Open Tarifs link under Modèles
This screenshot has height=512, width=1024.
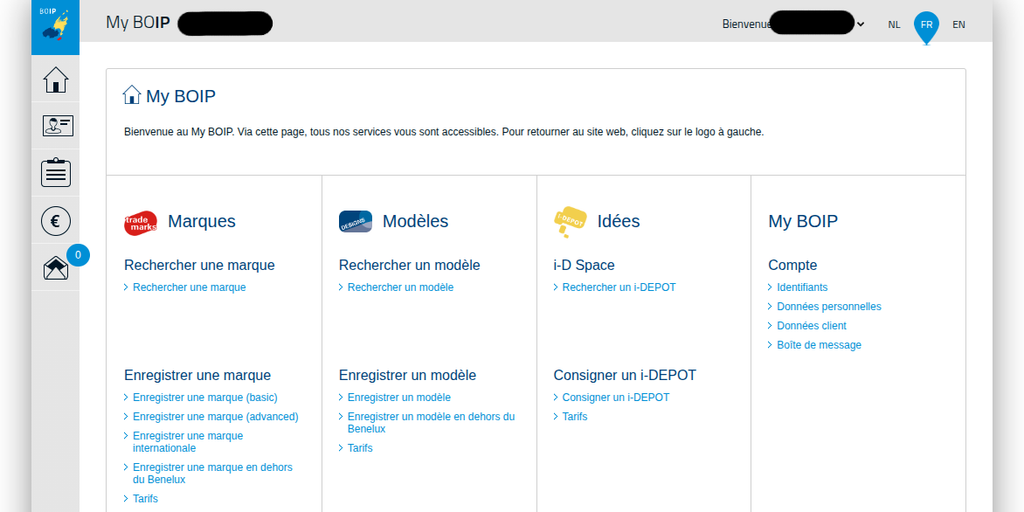coord(360,448)
